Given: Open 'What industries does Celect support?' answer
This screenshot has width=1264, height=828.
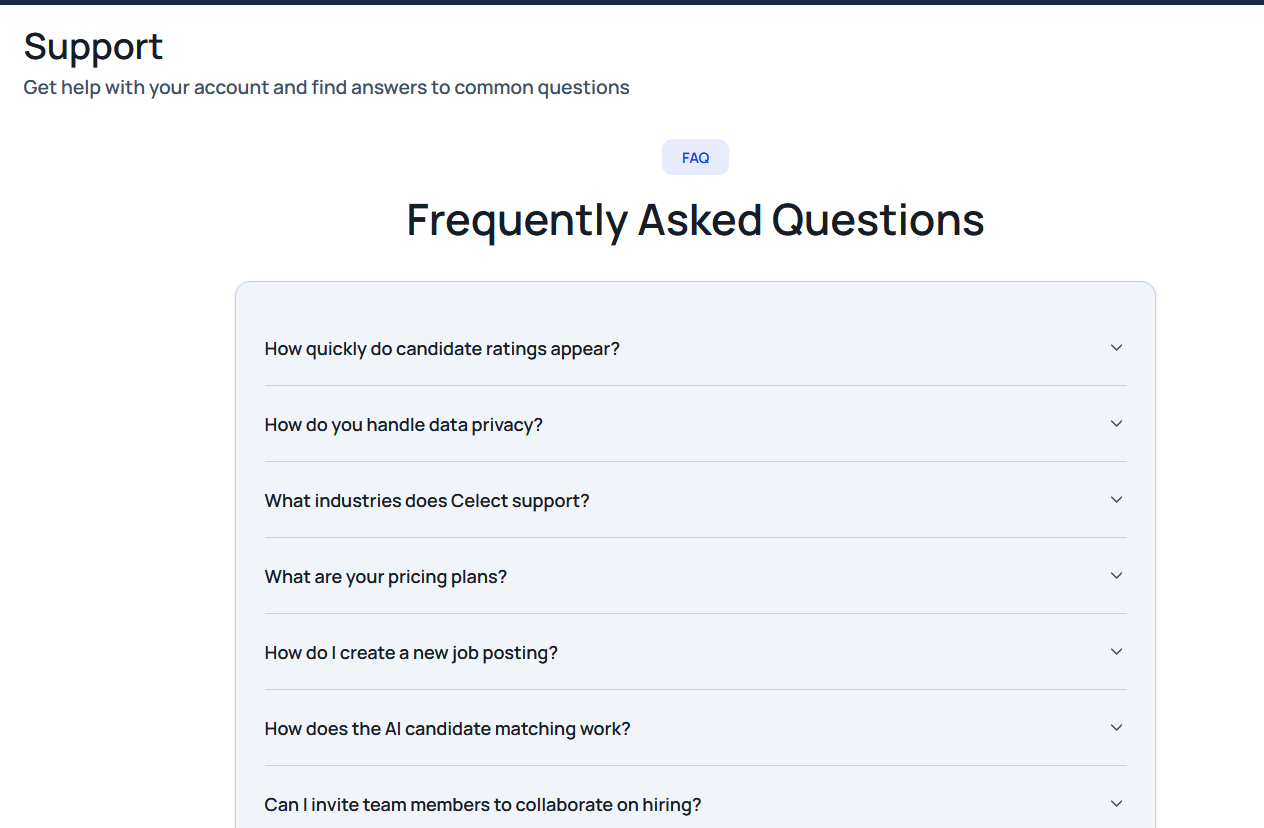Looking at the screenshot, I should coord(427,501).
